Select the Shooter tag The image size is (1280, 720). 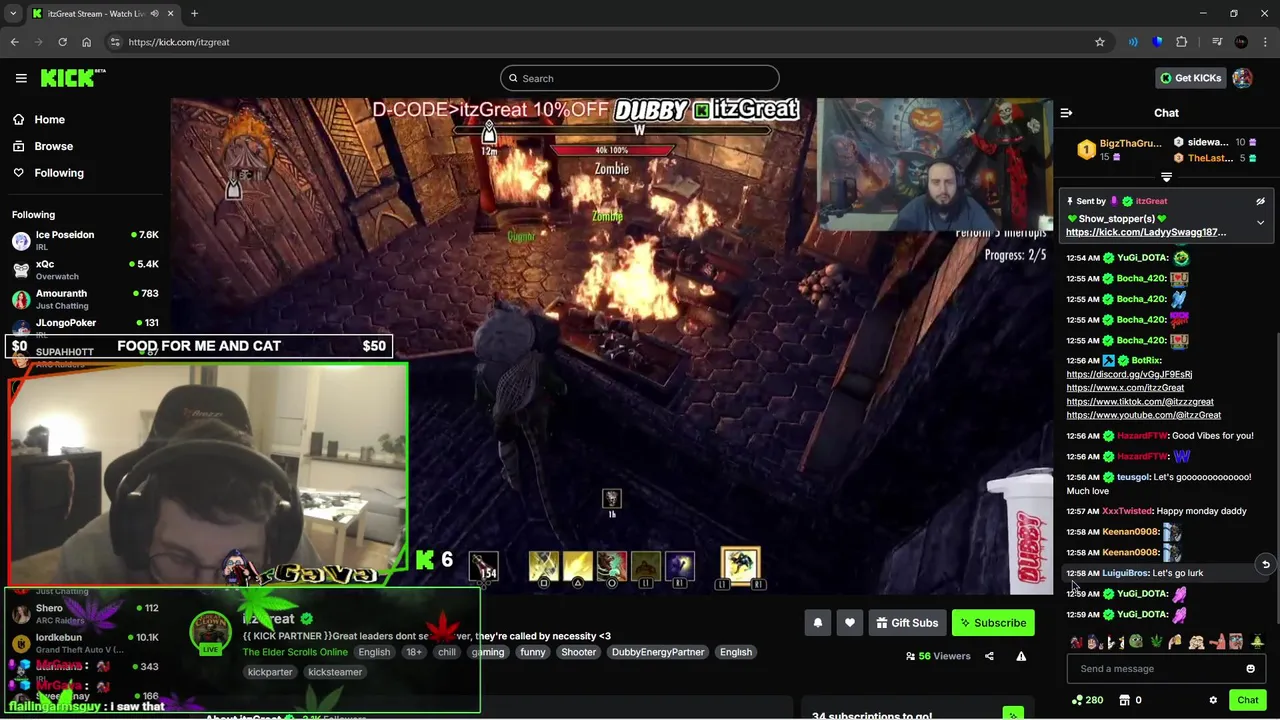[578, 652]
